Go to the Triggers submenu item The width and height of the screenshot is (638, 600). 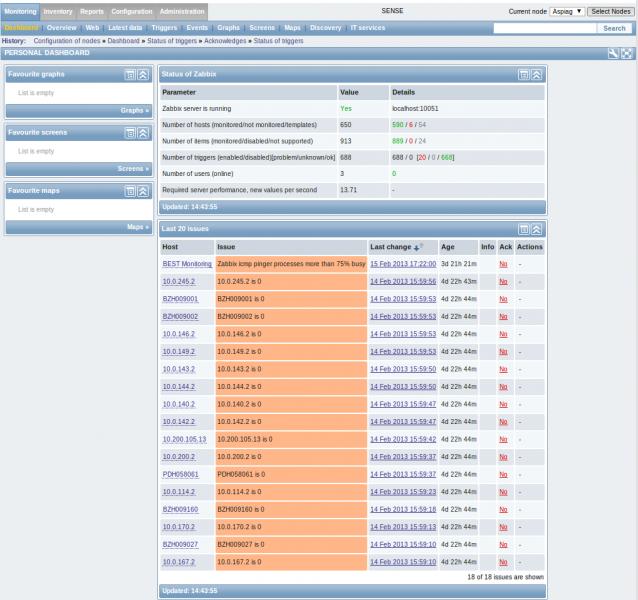coord(164,28)
